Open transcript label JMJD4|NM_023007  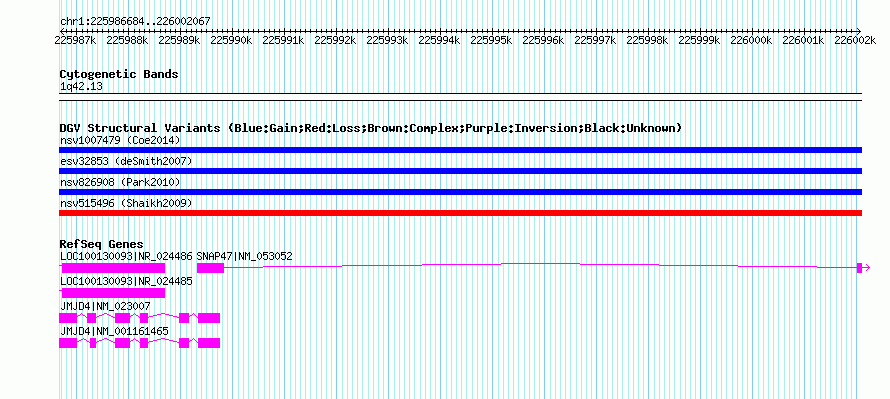(x=105, y=306)
